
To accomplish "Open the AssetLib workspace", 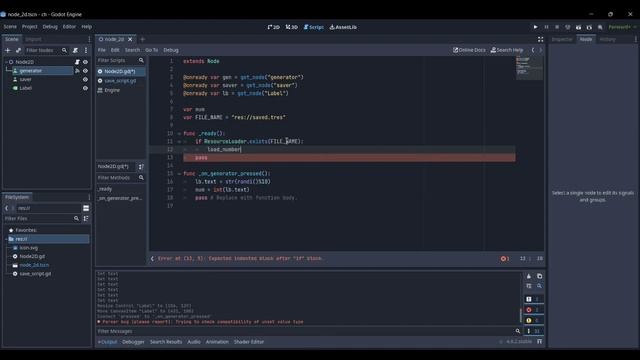I will pyautogui.click(x=343, y=27).
